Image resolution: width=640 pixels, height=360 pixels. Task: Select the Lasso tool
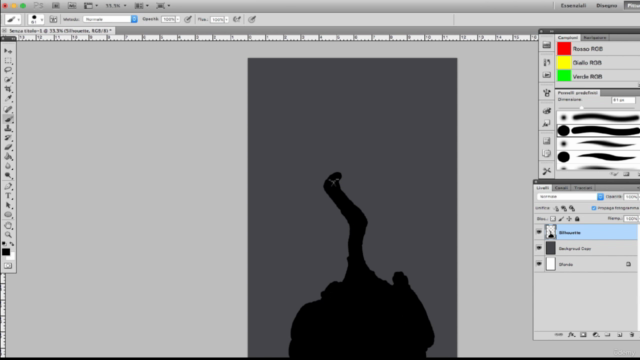(8, 70)
